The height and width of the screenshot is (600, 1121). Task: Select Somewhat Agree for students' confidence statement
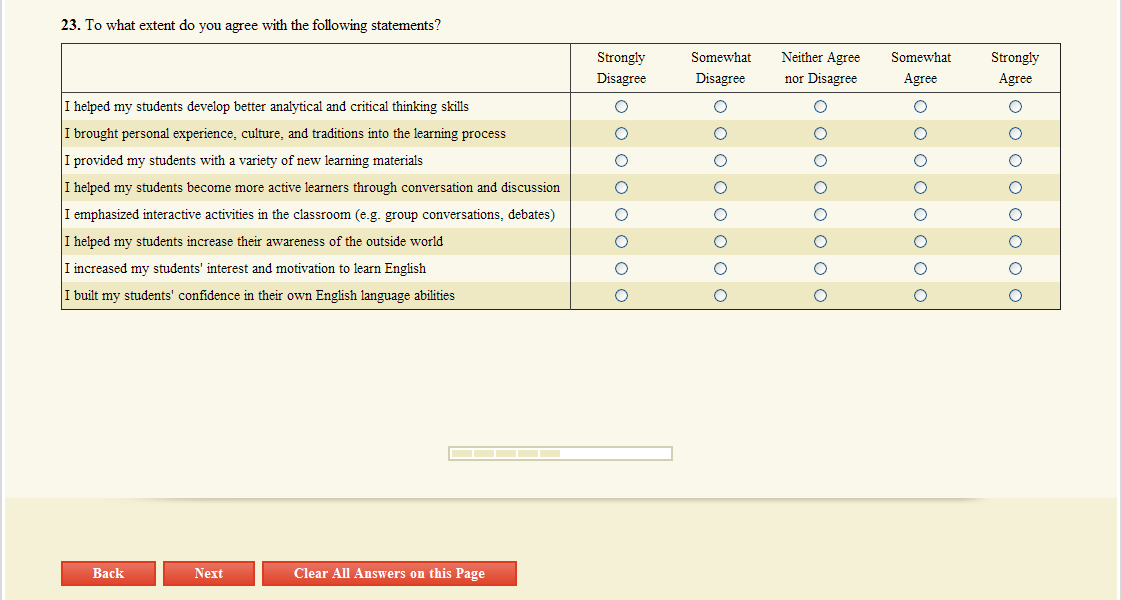pos(920,295)
